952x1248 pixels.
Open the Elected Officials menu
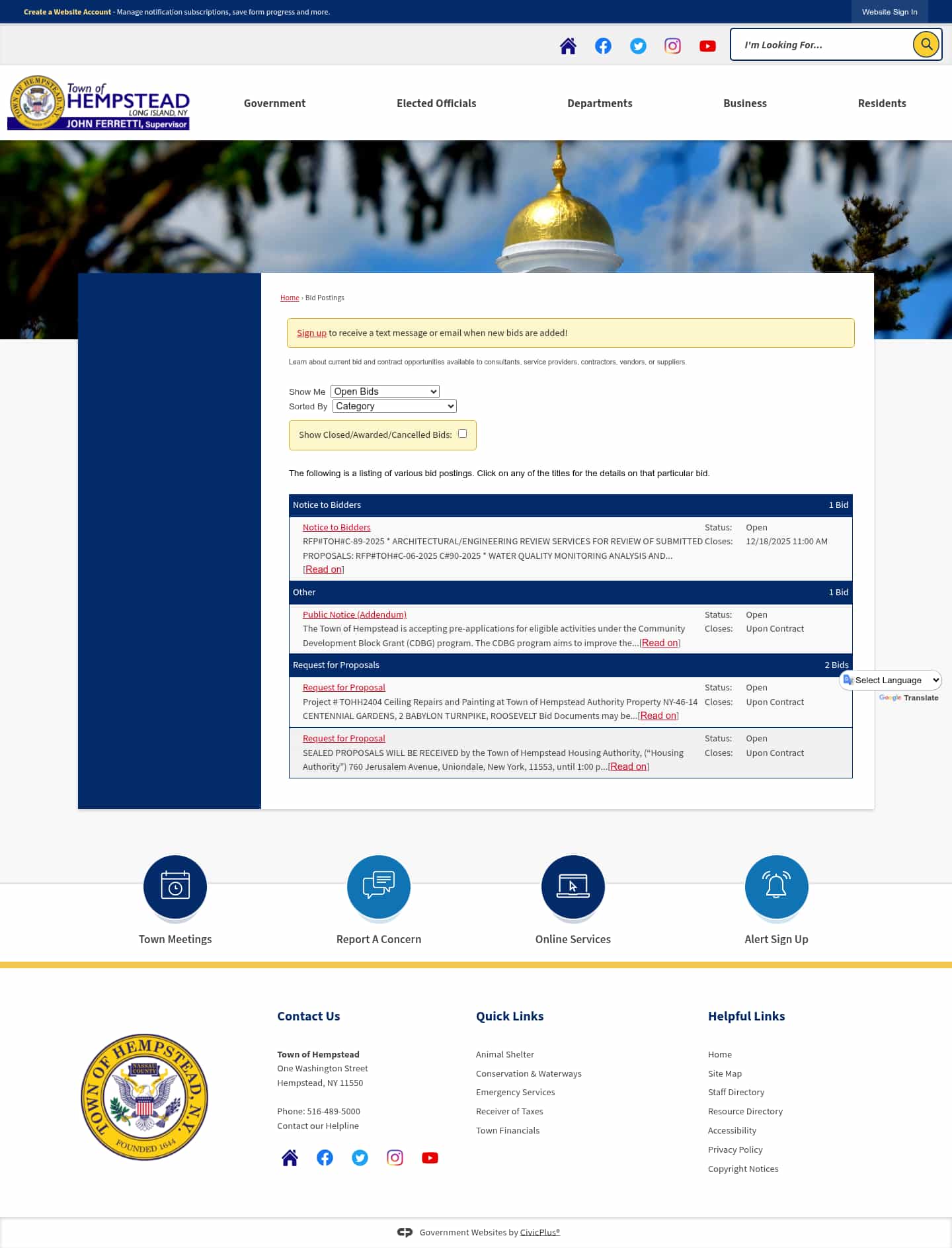(436, 103)
